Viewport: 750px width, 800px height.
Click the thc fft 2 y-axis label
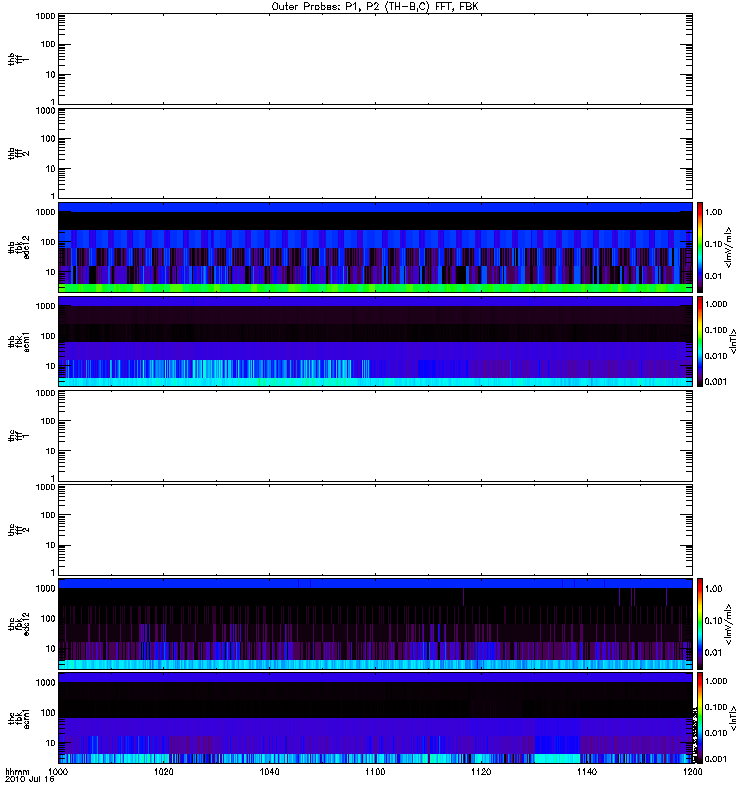point(18,531)
